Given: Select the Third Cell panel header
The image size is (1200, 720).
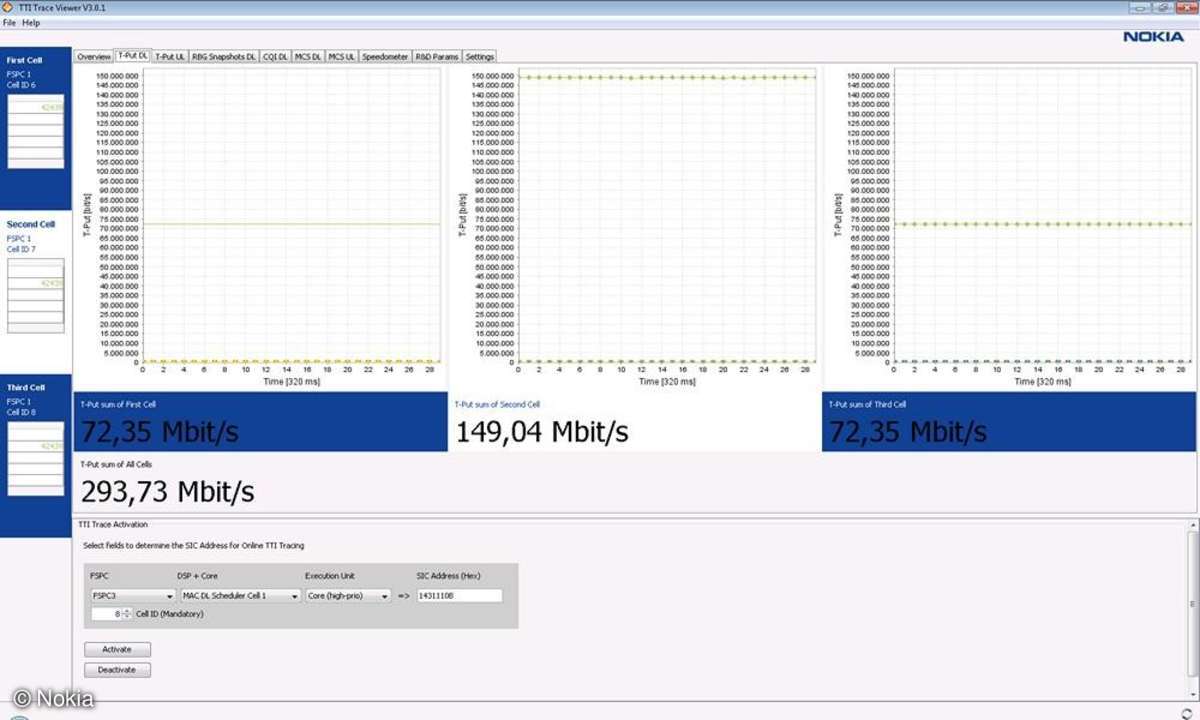Looking at the screenshot, I should click(x=26, y=387).
